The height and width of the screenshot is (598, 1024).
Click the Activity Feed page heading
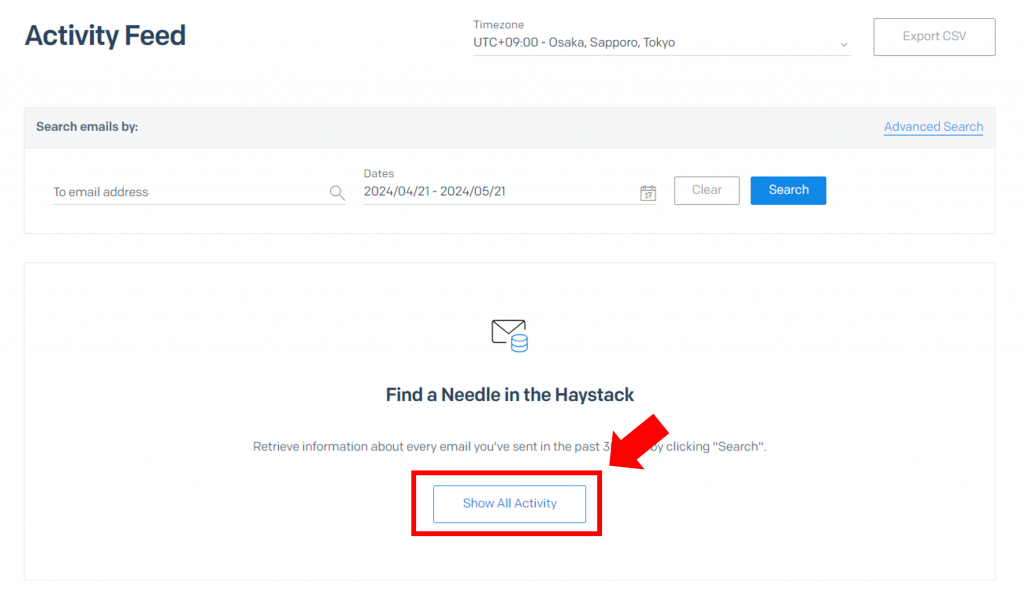[x=105, y=36]
